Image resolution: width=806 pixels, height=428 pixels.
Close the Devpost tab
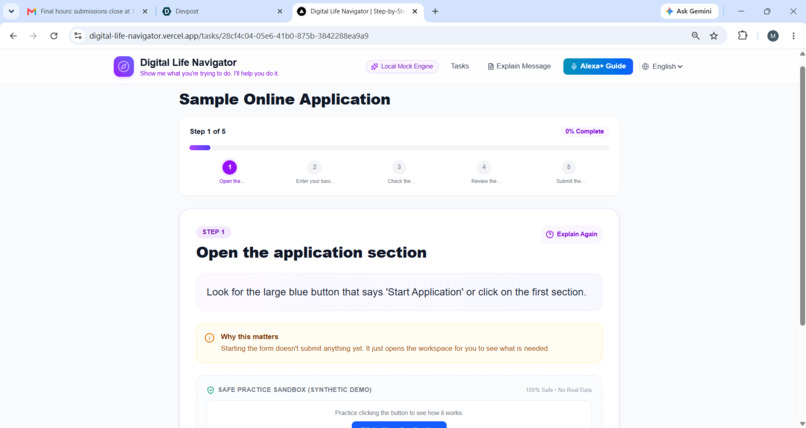pos(280,11)
